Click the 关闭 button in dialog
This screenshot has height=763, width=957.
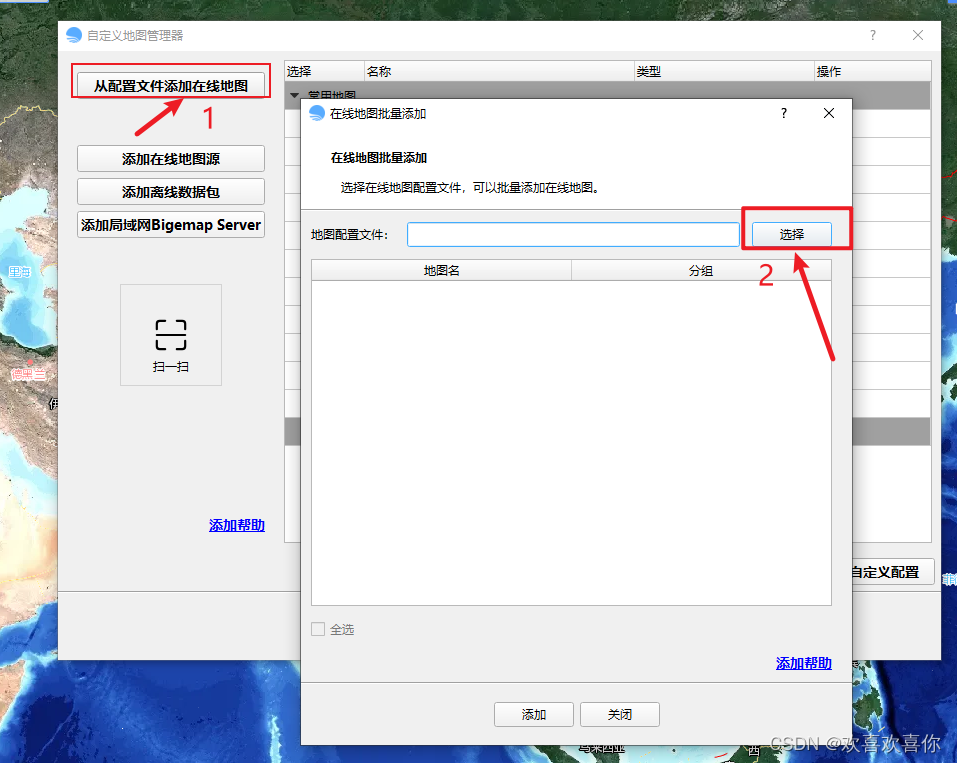(619, 714)
